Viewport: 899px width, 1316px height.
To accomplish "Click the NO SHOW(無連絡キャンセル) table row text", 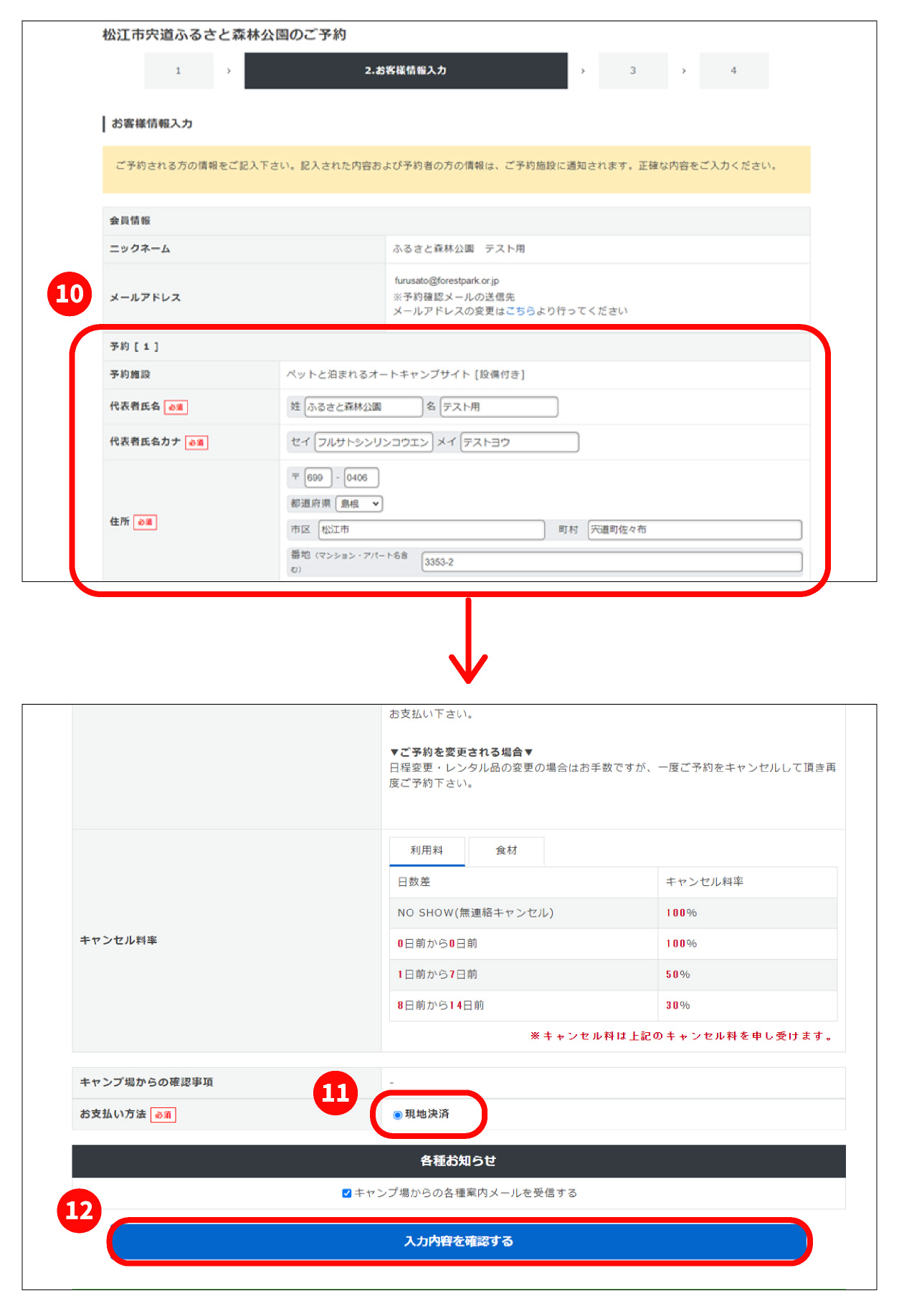I will [x=475, y=912].
